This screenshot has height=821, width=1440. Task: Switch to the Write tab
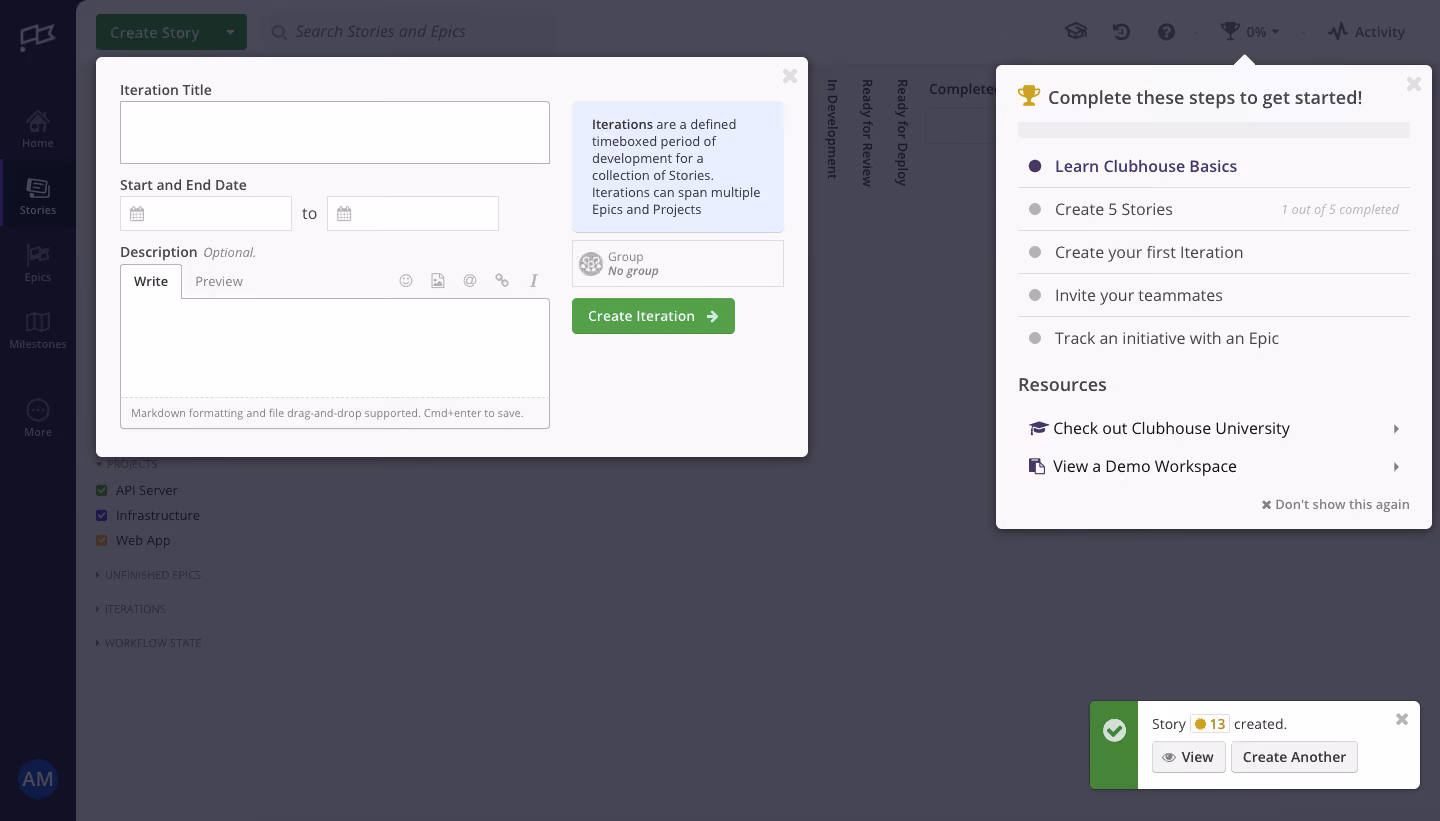pyautogui.click(x=151, y=281)
